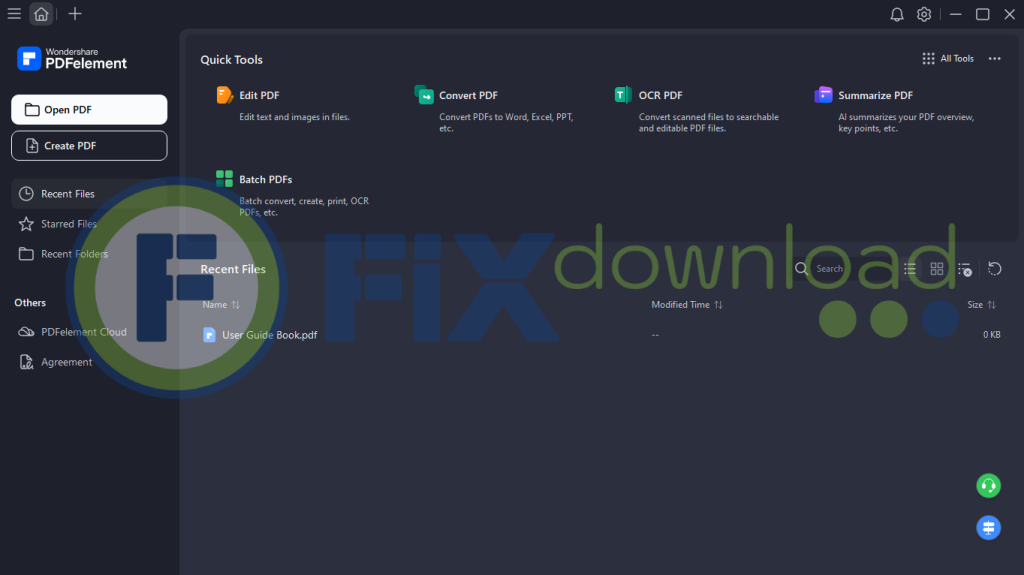Switch recent files to grid view
Screen dimensions: 1024x575
click(x=937, y=269)
